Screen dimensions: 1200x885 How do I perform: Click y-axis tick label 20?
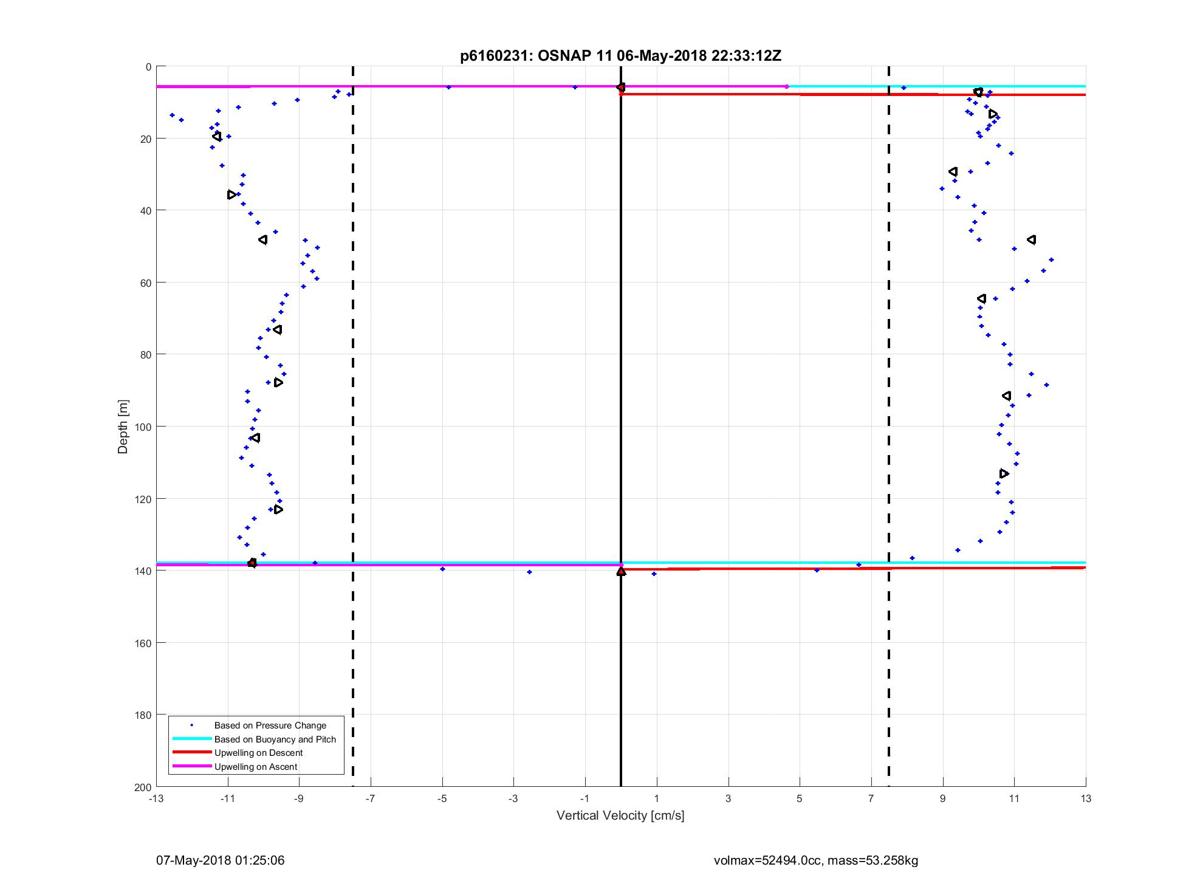pos(146,139)
